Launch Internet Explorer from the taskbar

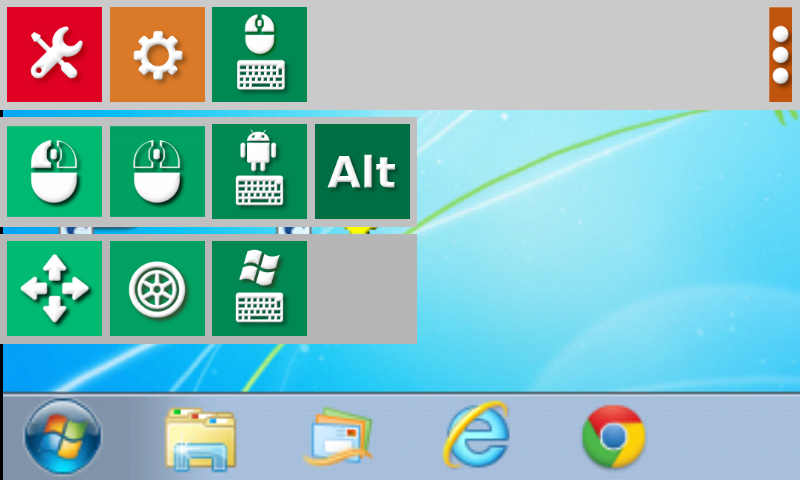(x=478, y=435)
